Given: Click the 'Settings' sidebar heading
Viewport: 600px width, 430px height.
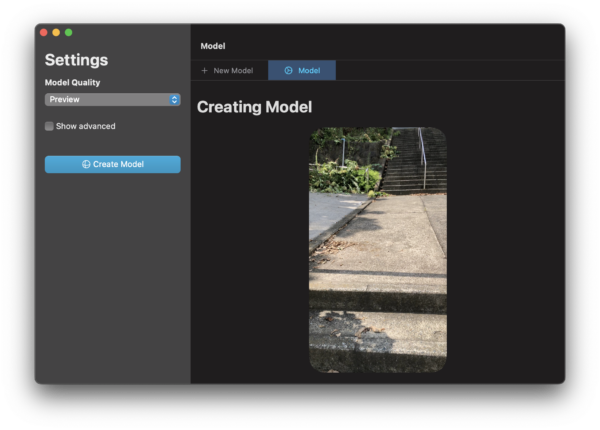Looking at the screenshot, I should point(76,60).
